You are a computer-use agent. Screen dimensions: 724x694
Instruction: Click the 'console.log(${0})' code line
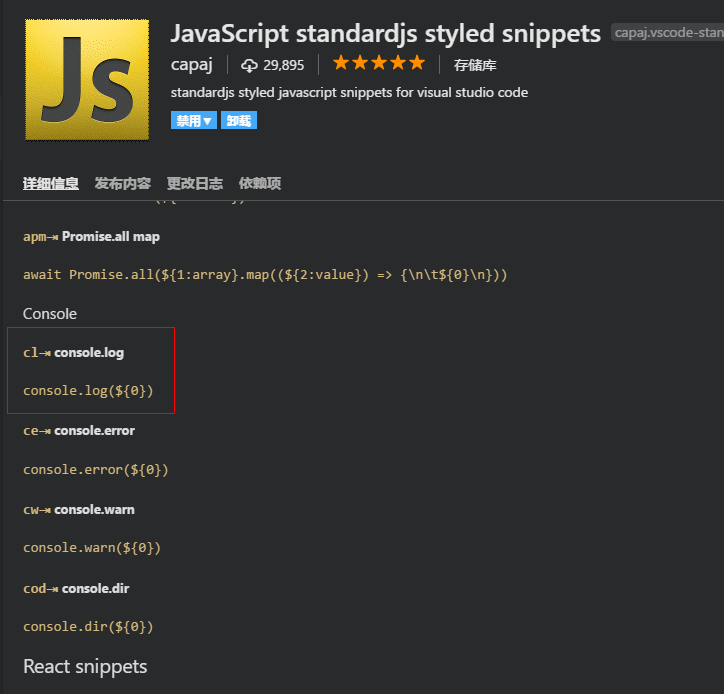coord(88,391)
